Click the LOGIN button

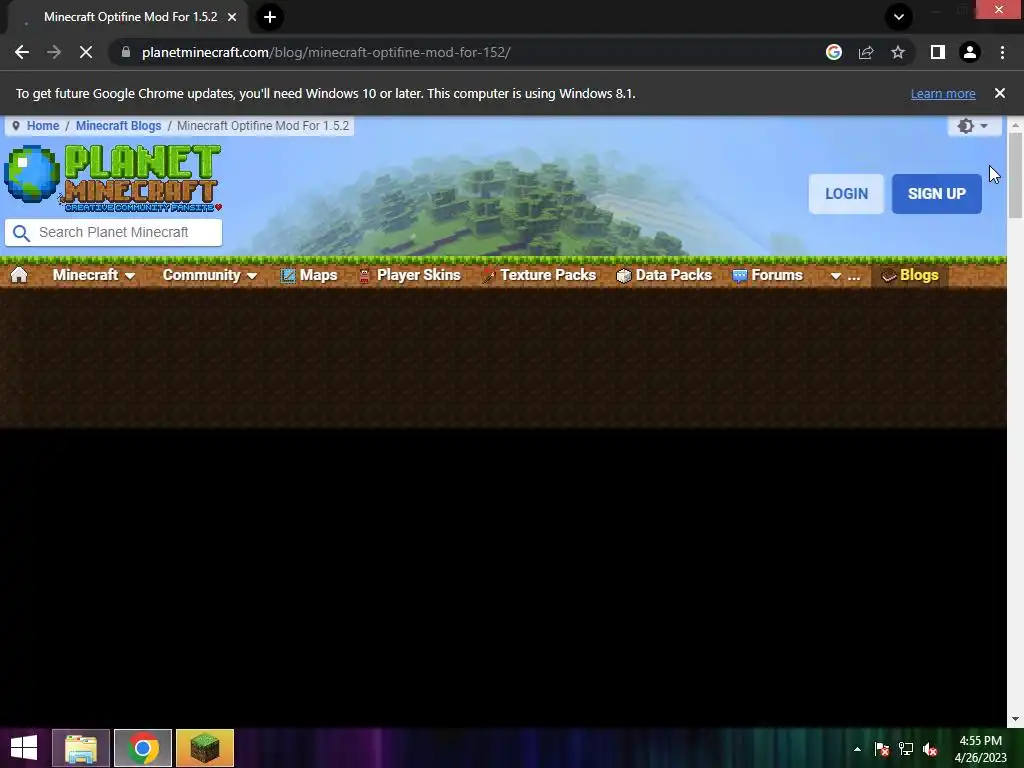click(x=846, y=194)
